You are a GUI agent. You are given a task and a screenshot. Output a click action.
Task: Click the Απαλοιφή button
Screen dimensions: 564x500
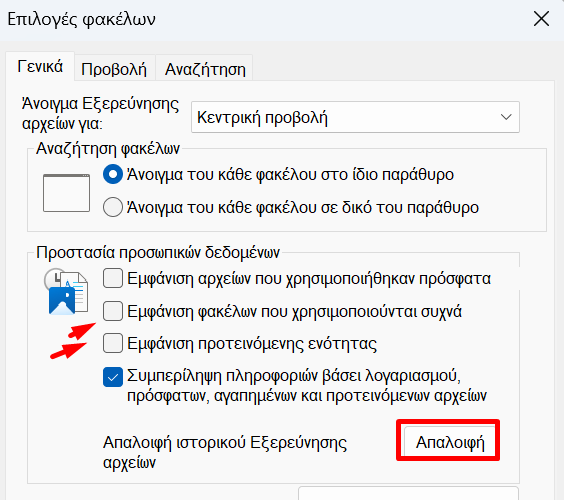(450, 442)
